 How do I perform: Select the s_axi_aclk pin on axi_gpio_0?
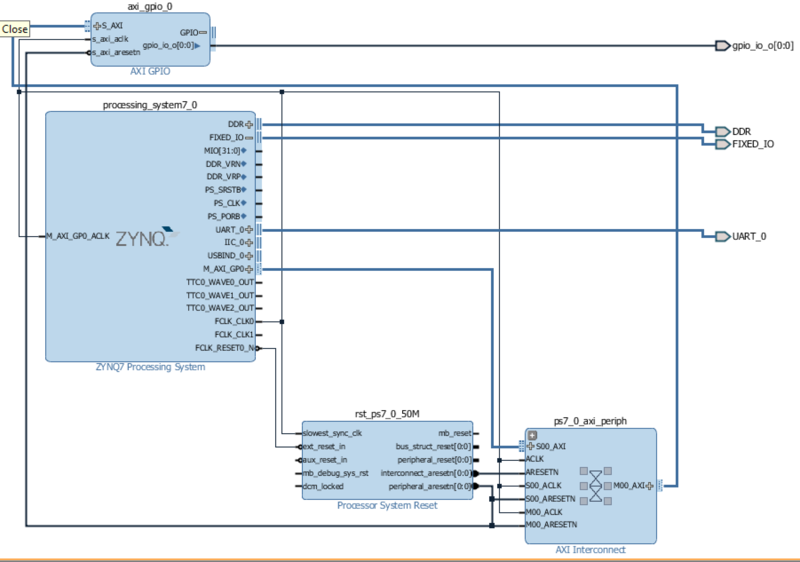110,39
